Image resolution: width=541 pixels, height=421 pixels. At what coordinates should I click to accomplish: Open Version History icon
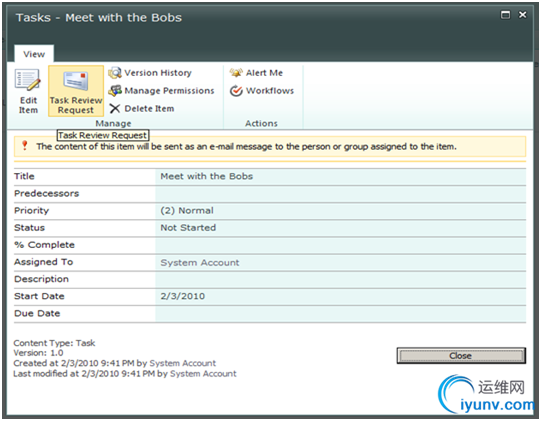click(115, 73)
